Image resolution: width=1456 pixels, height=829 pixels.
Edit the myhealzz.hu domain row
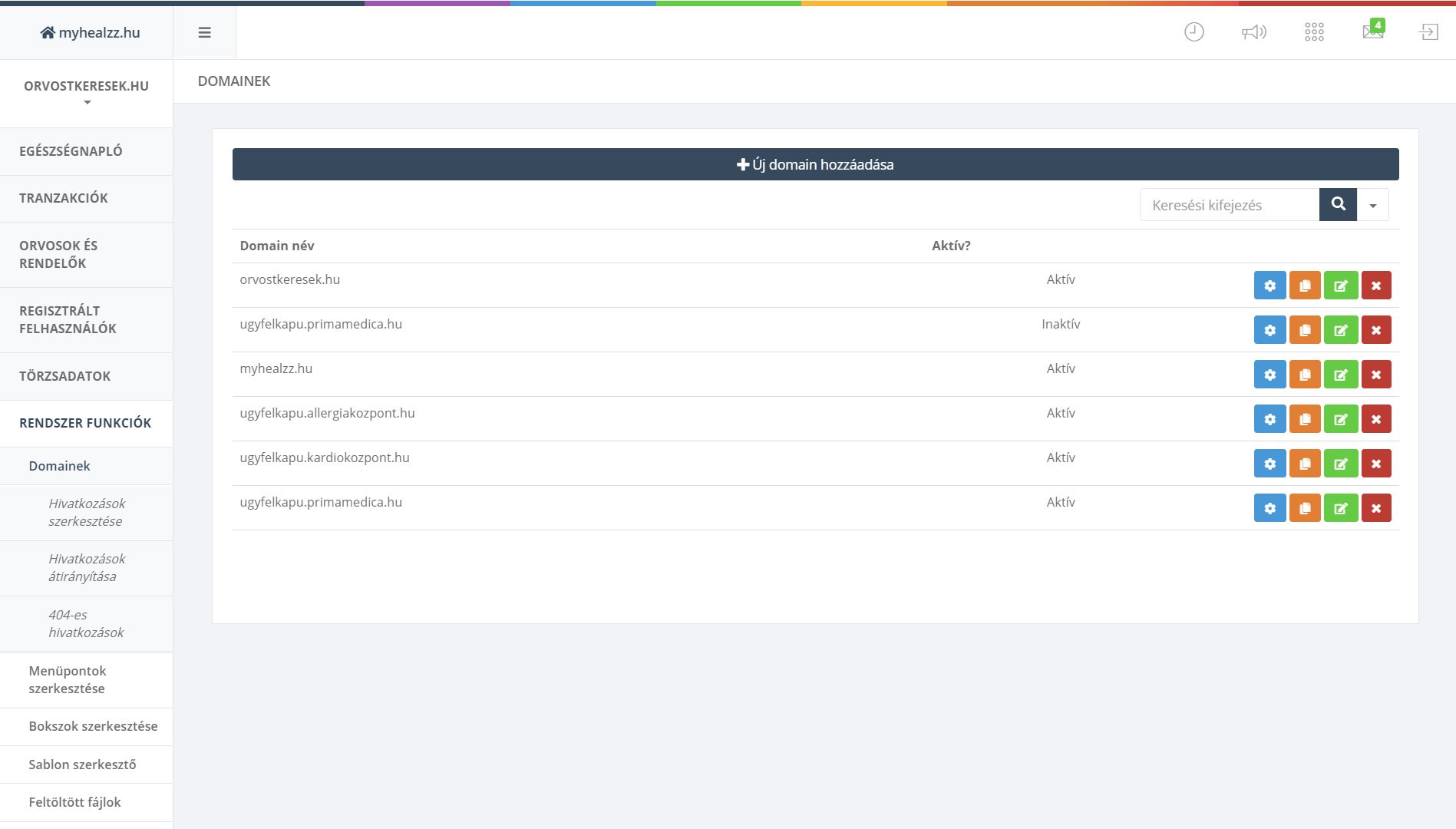click(x=1341, y=375)
